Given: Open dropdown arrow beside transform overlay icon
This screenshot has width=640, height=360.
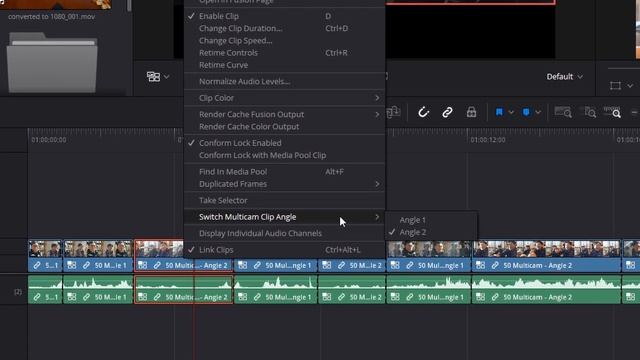Looking at the screenshot, I should coord(630,86).
